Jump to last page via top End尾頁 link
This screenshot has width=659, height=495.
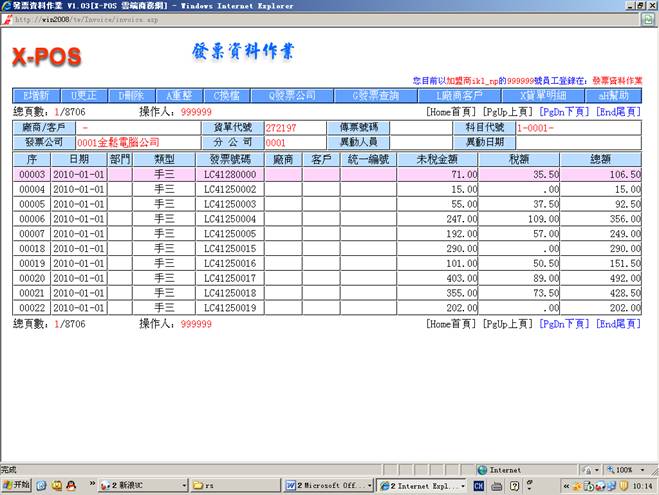pyautogui.click(x=618, y=112)
